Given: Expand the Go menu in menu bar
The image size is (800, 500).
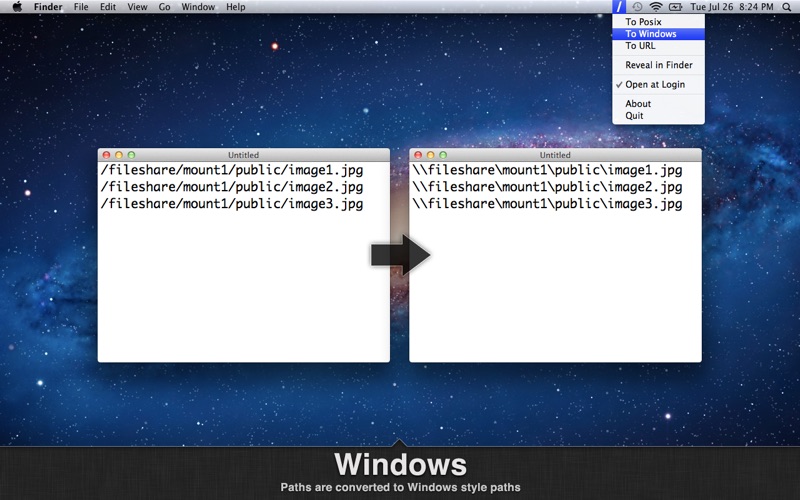Looking at the screenshot, I should [x=164, y=7].
